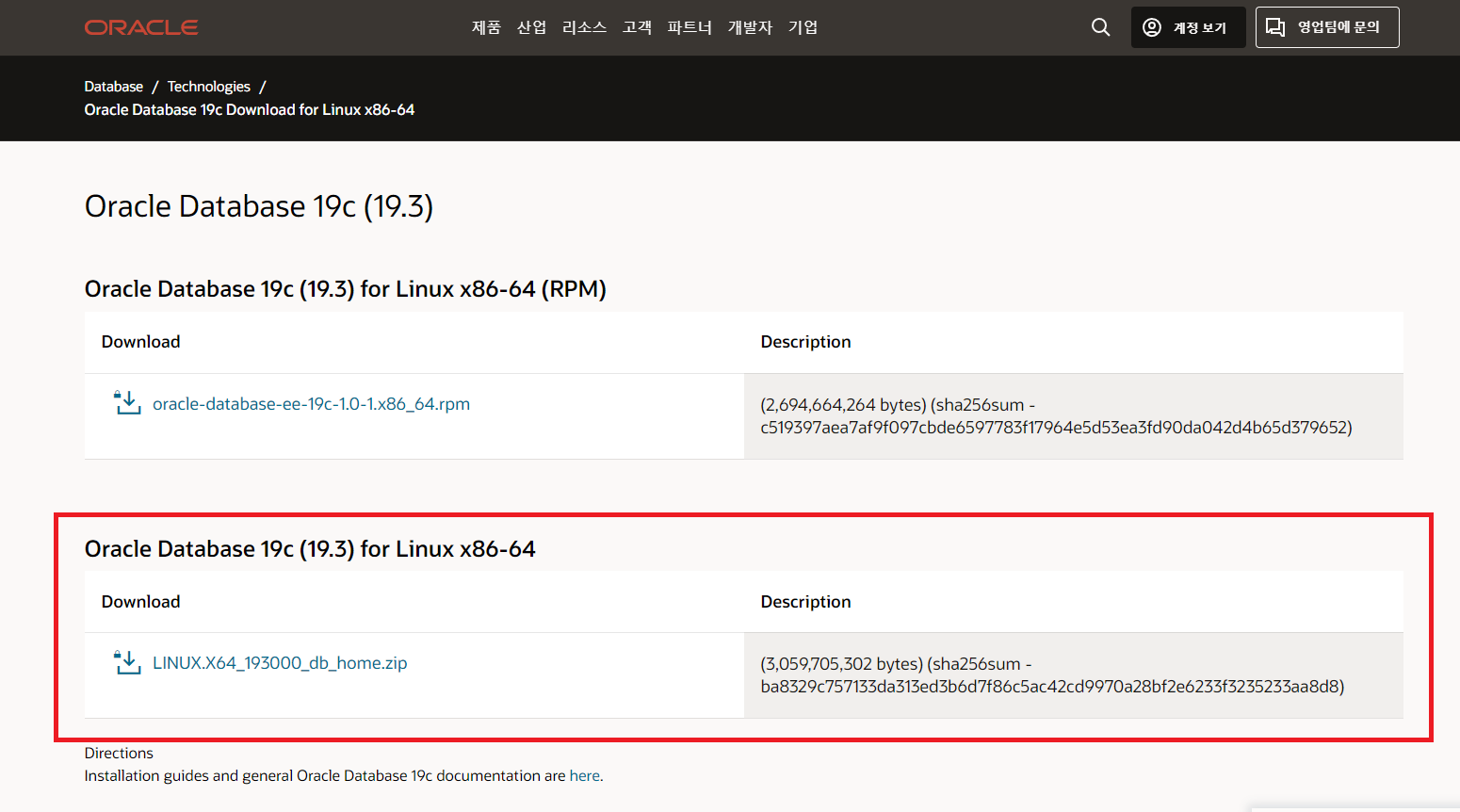Click download icon beside oracle-database-ee rpm
1460x812 pixels.
pyautogui.click(x=127, y=403)
